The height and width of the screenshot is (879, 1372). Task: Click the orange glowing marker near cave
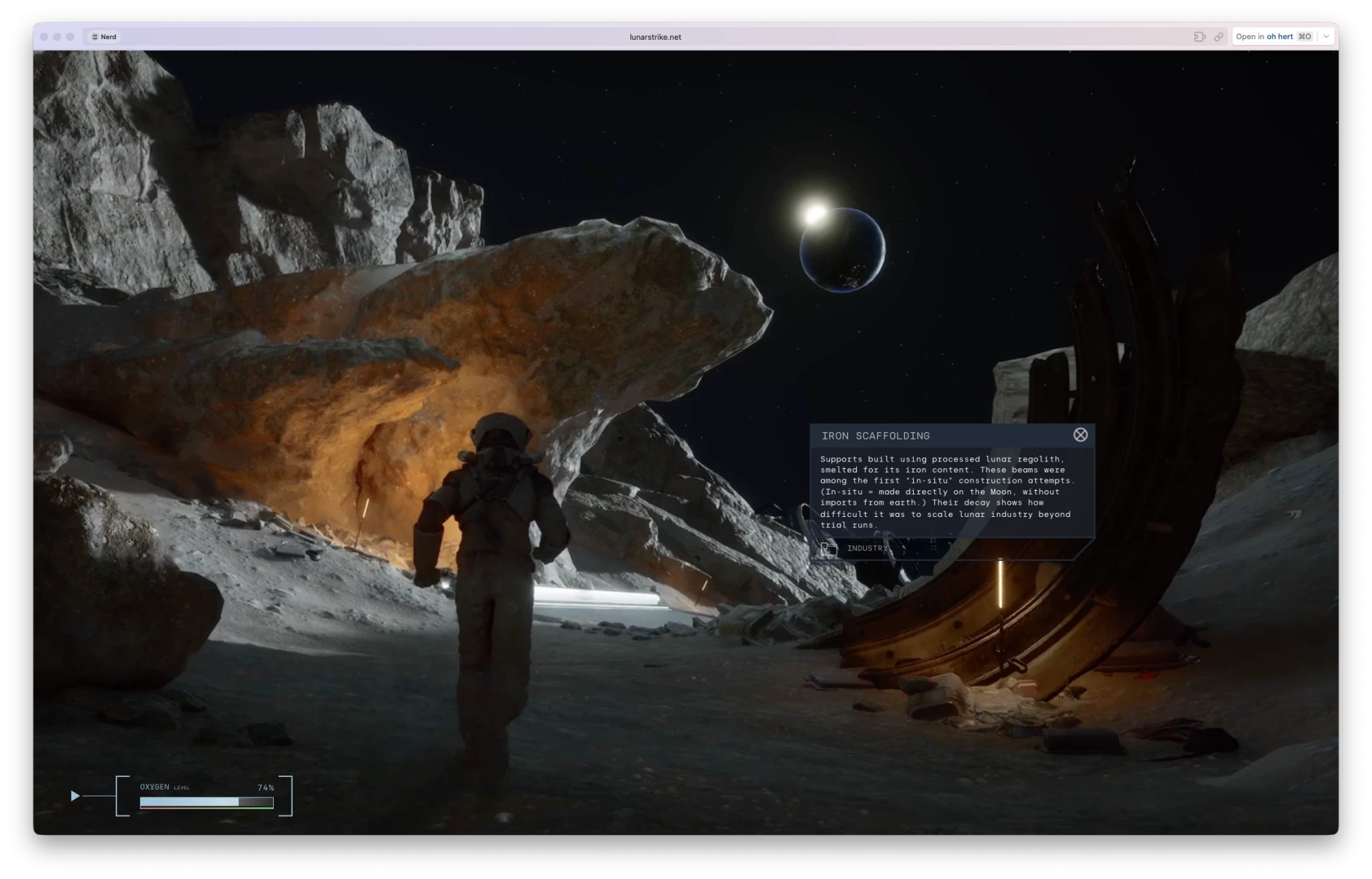(x=366, y=508)
